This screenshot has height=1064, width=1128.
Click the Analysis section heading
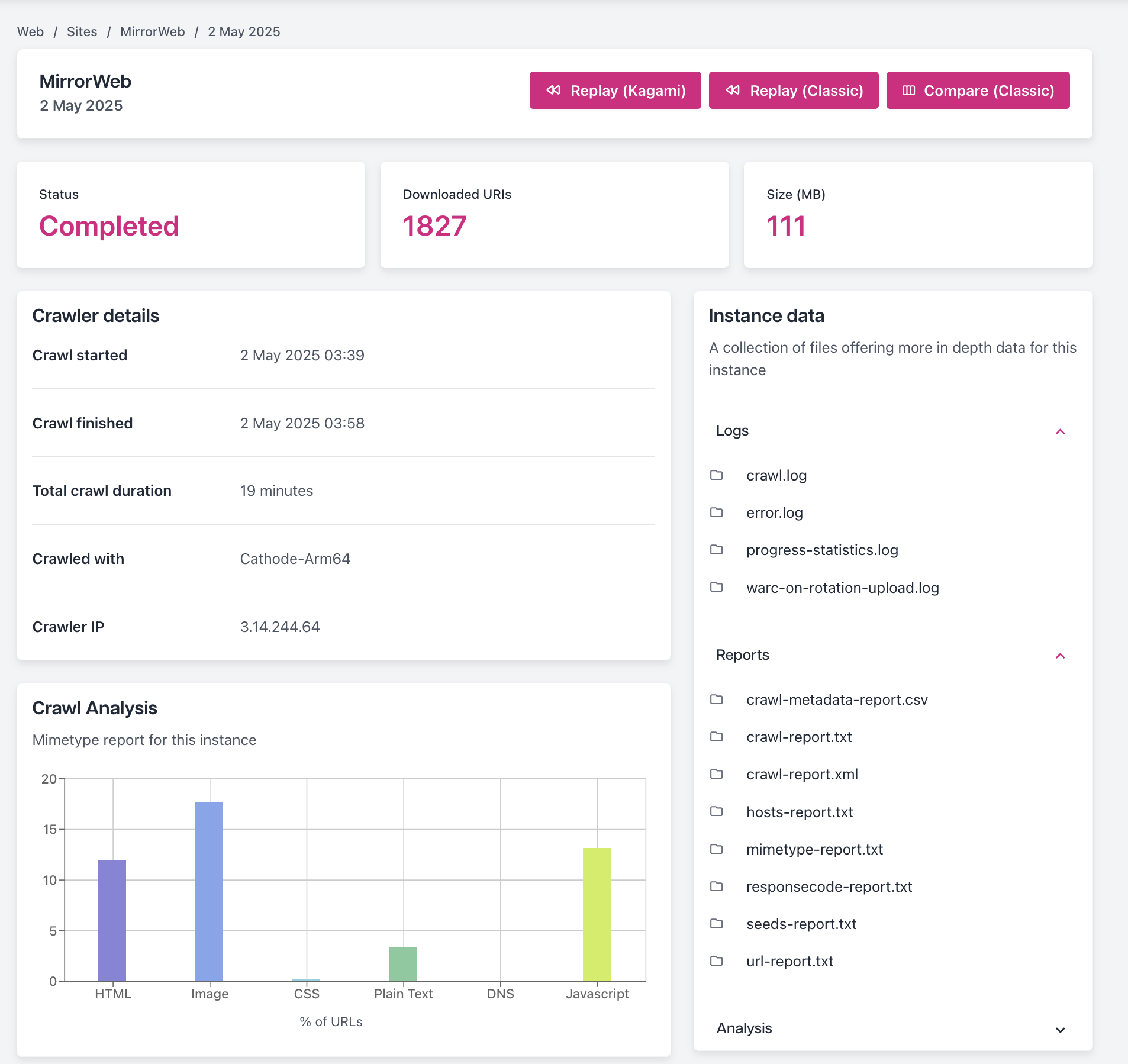click(744, 1028)
